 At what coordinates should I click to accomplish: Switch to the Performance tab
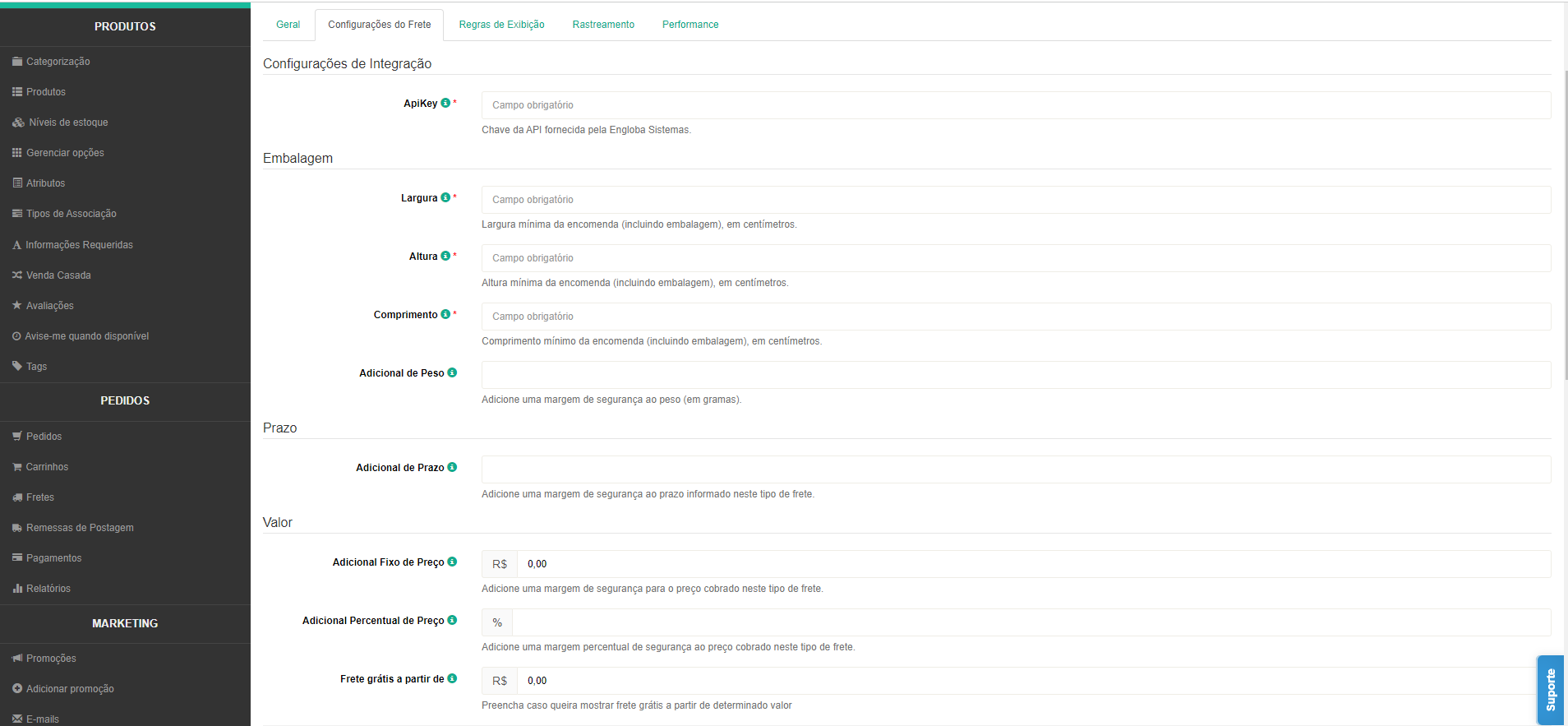[x=690, y=25]
